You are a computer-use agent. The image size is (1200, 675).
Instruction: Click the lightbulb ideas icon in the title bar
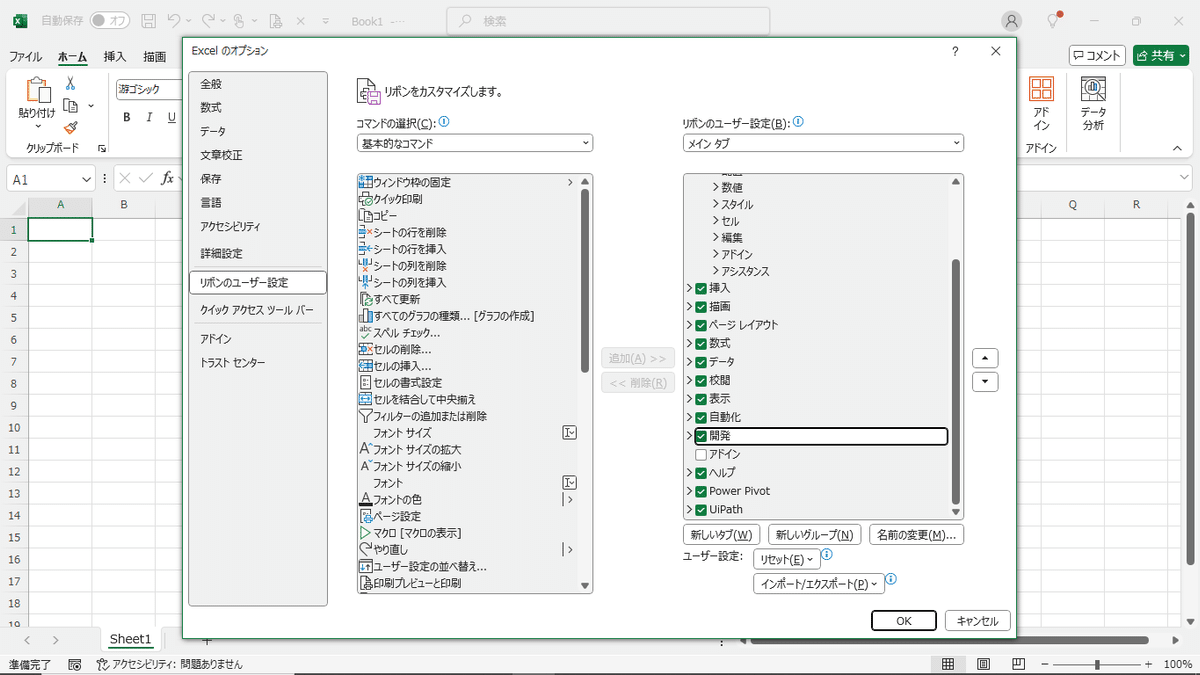pyautogui.click(x=1053, y=21)
